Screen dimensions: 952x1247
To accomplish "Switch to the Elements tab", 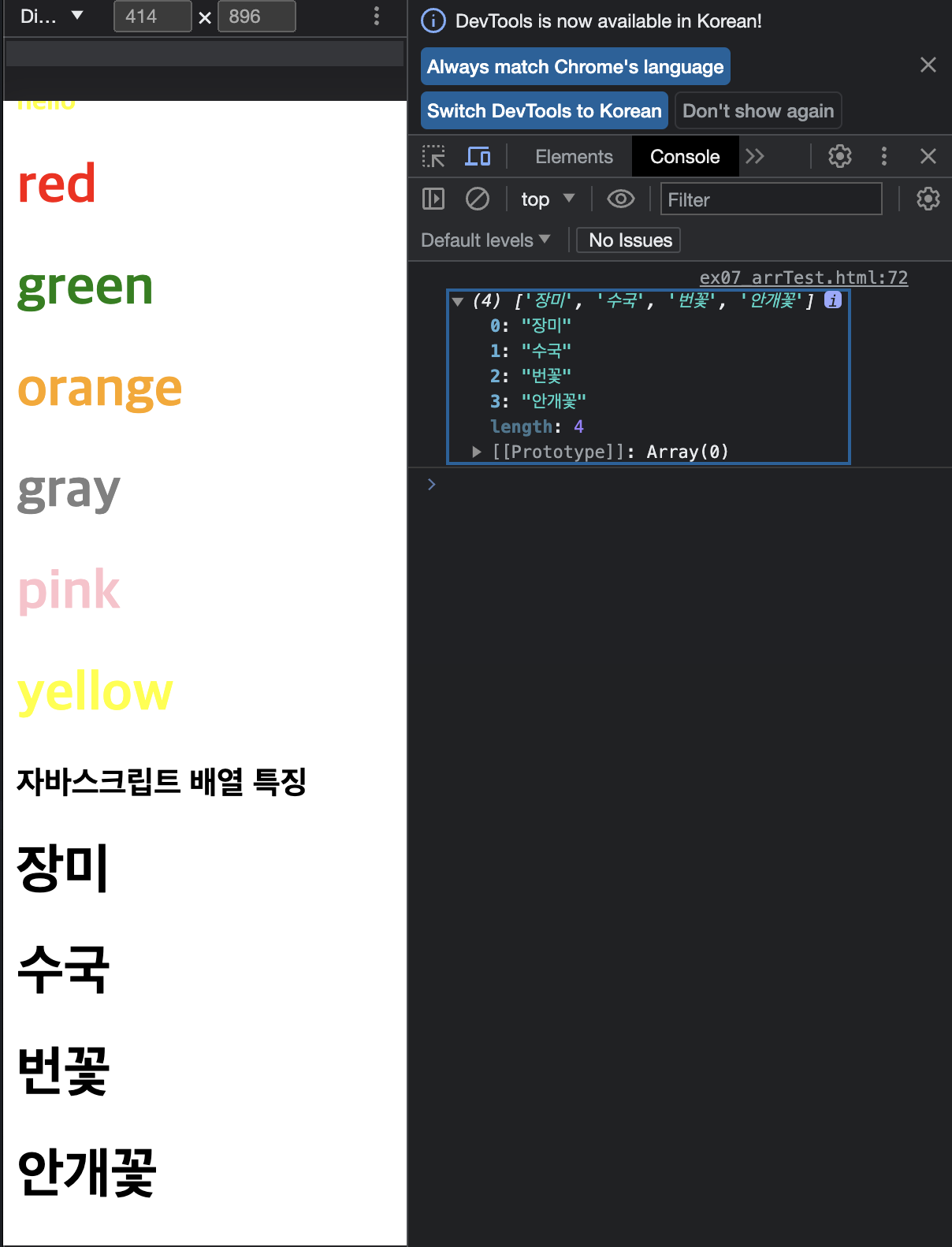I will coord(574,156).
